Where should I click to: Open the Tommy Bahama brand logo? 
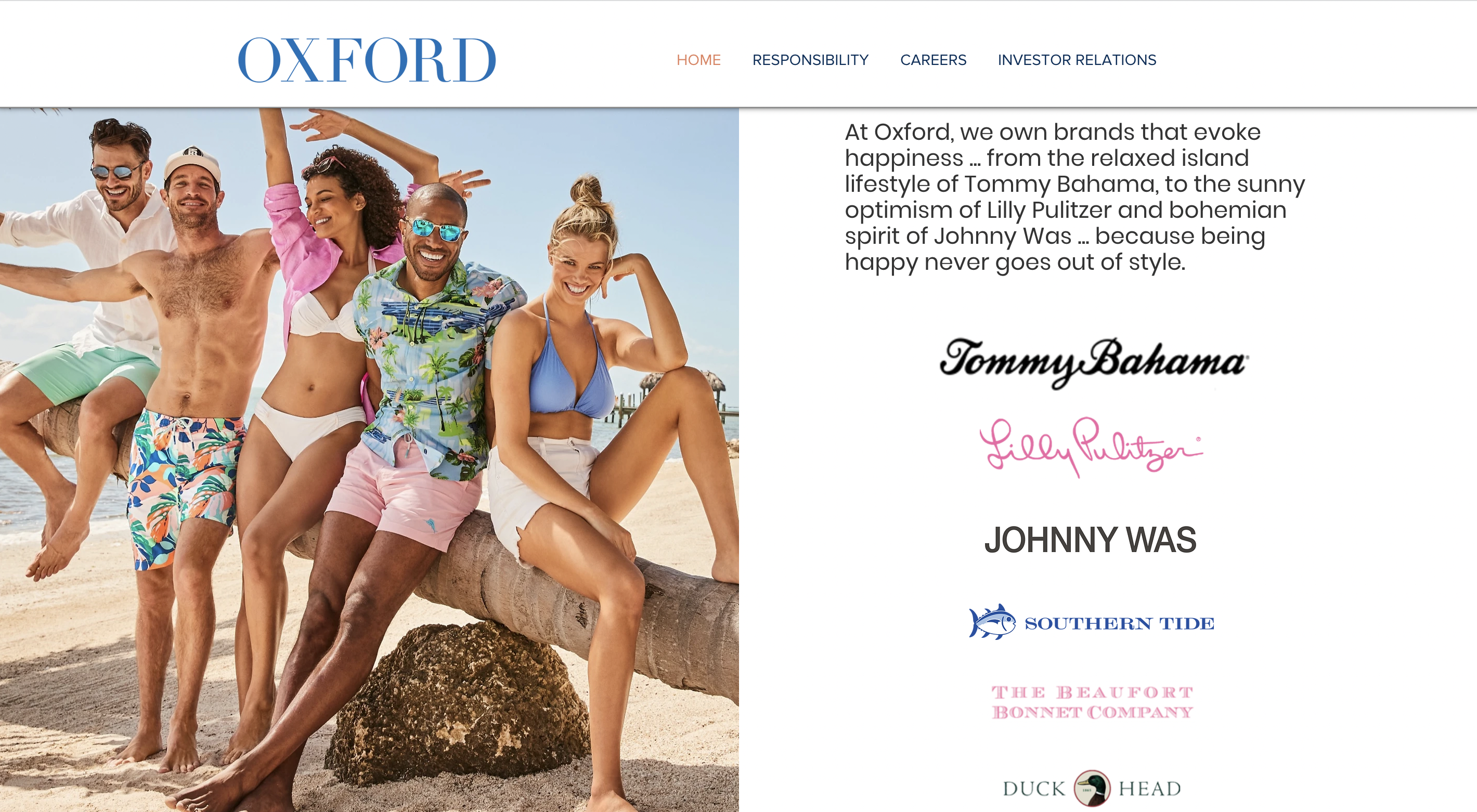pyautogui.click(x=1092, y=363)
